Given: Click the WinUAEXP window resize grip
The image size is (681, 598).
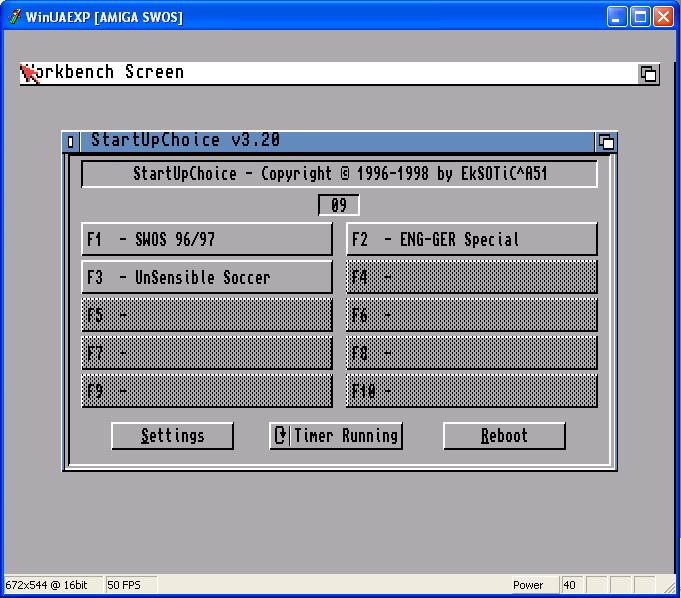Looking at the screenshot, I should click(x=670, y=587).
